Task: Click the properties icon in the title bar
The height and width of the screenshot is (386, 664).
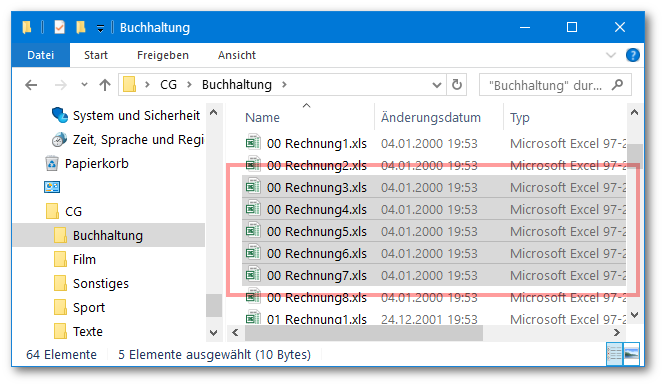Action: [x=60, y=28]
